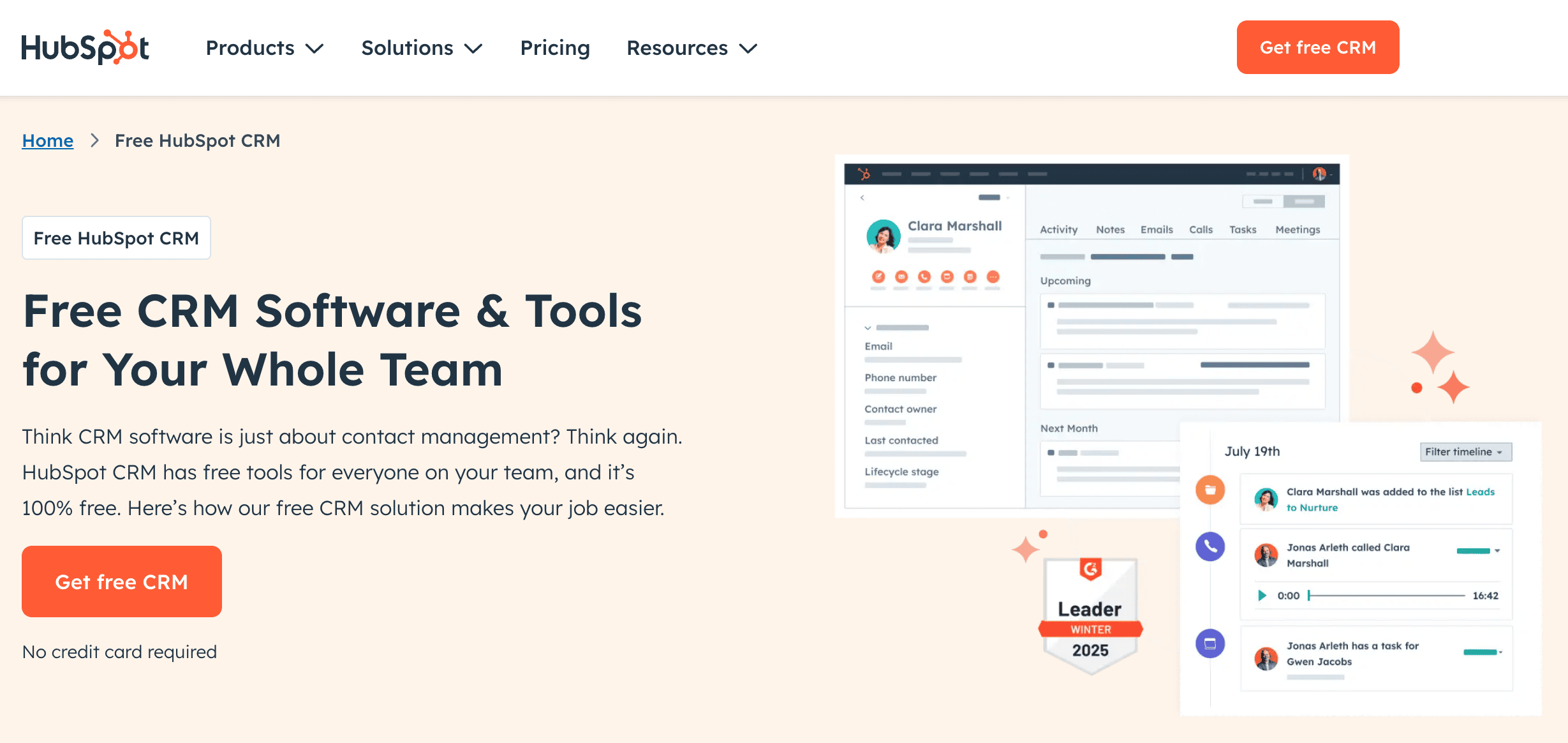Viewport: 1568px width, 743px height.
Task: Click the orange list icon next to timeline entry
Action: point(1209,490)
